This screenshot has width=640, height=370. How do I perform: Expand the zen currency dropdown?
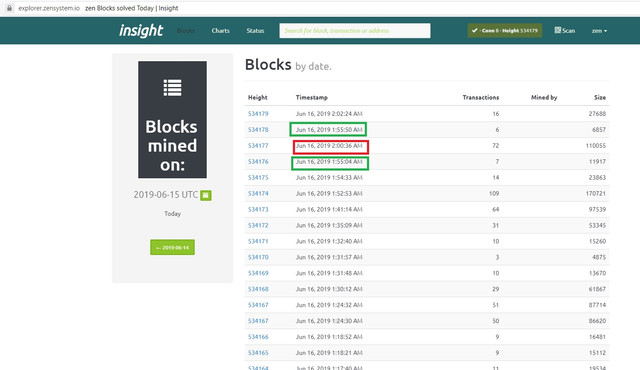(x=599, y=31)
